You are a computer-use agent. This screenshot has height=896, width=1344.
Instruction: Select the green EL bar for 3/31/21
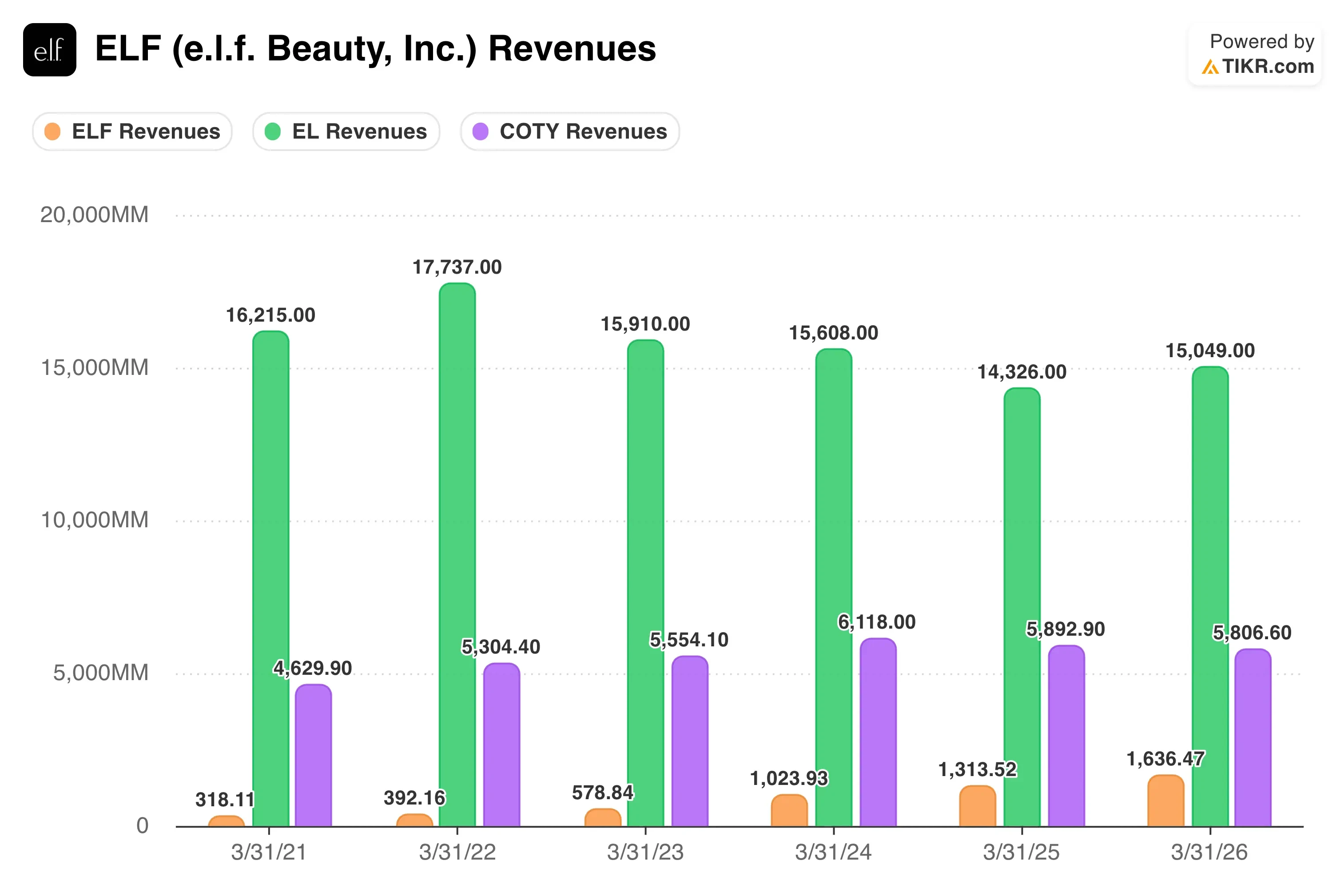coord(271,579)
